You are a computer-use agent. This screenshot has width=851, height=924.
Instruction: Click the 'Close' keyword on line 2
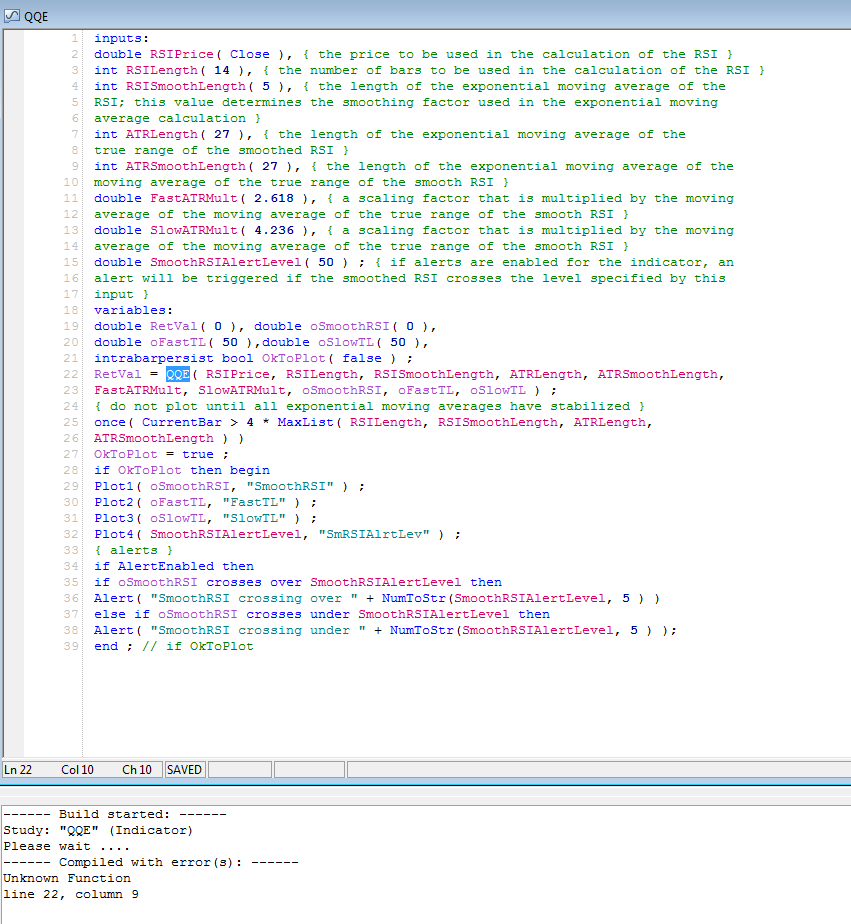(x=250, y=54)
